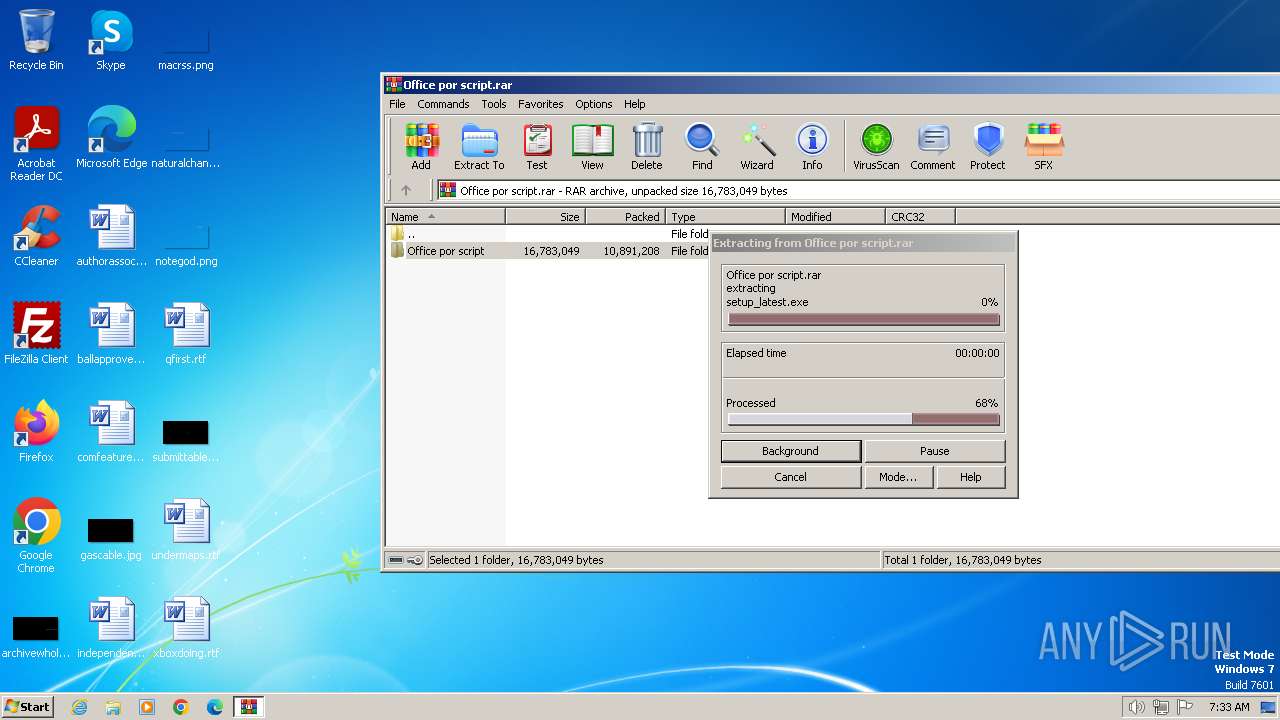Select the Microsoft Edge desktop shortcut

coord(111,138)
